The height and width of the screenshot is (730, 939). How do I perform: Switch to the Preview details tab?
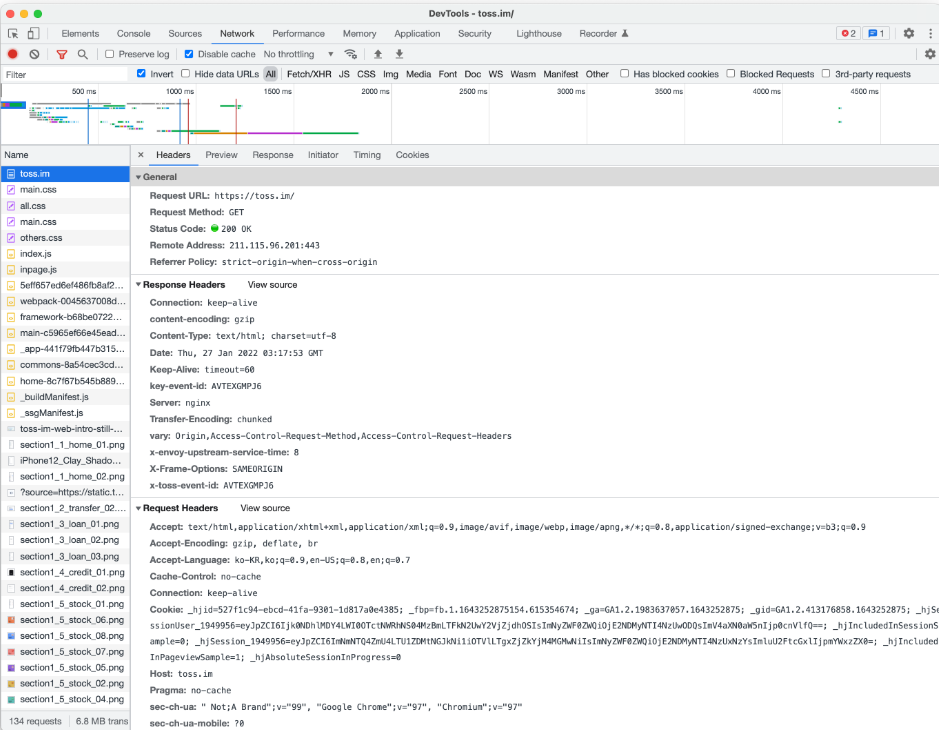221,155
